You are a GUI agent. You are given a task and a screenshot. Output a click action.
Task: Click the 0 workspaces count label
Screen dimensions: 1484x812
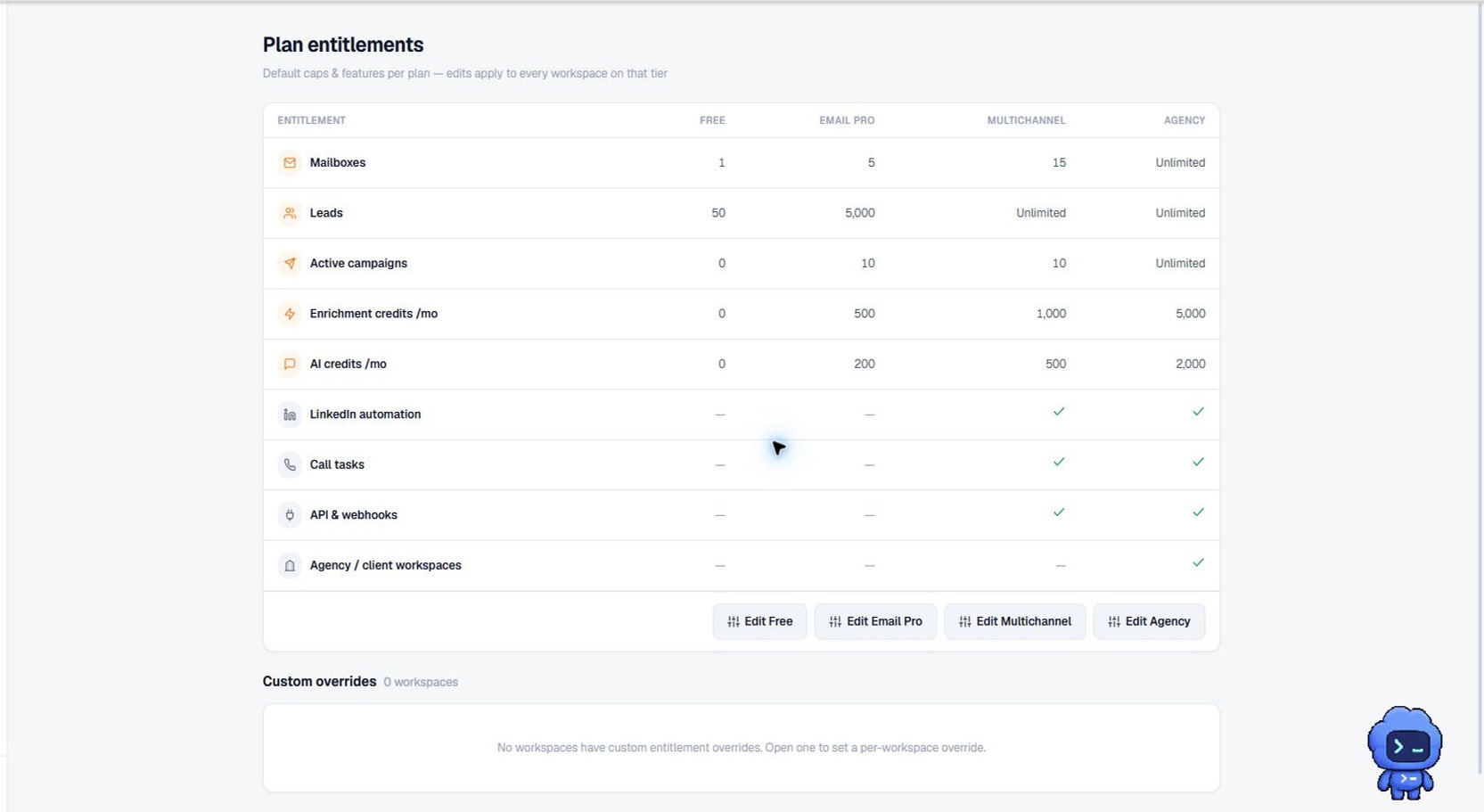[421, 683]
